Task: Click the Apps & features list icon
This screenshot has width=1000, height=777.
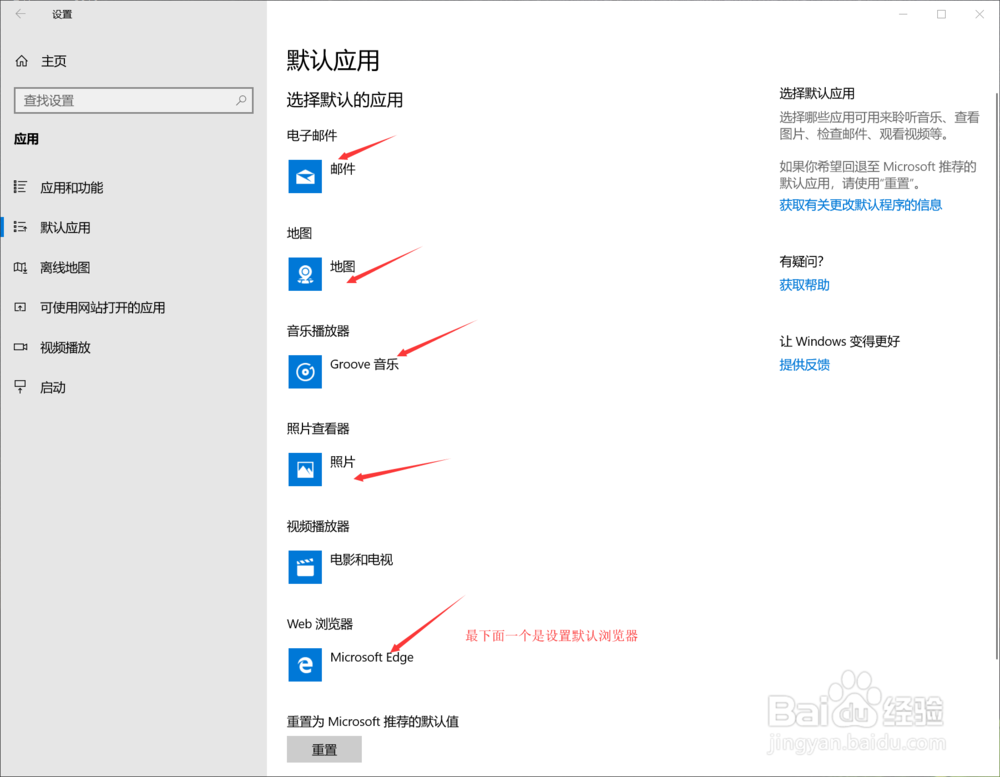Action: (20, 187)
